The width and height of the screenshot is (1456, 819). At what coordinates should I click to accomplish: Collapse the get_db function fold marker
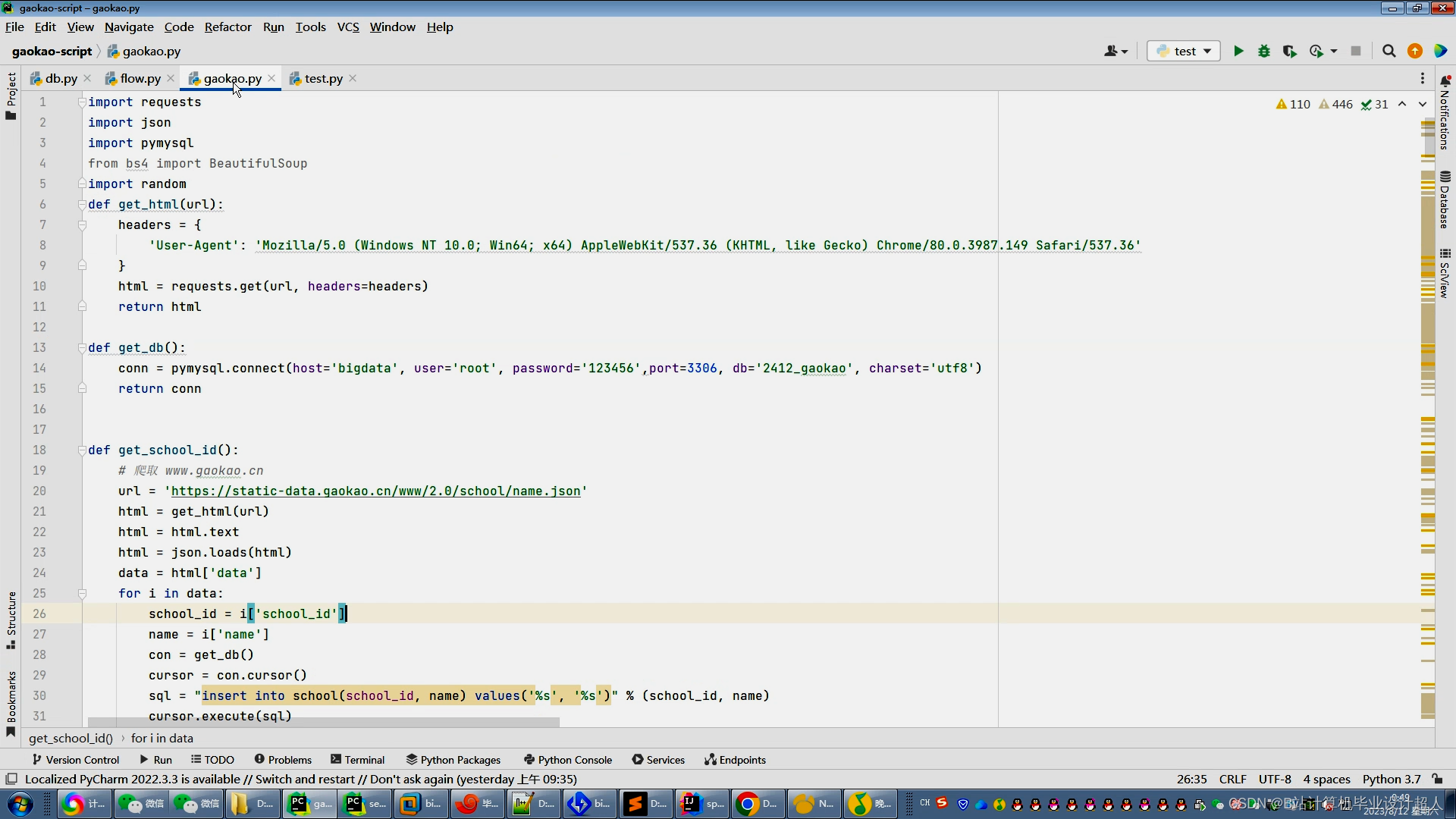(x=82, y=347)
